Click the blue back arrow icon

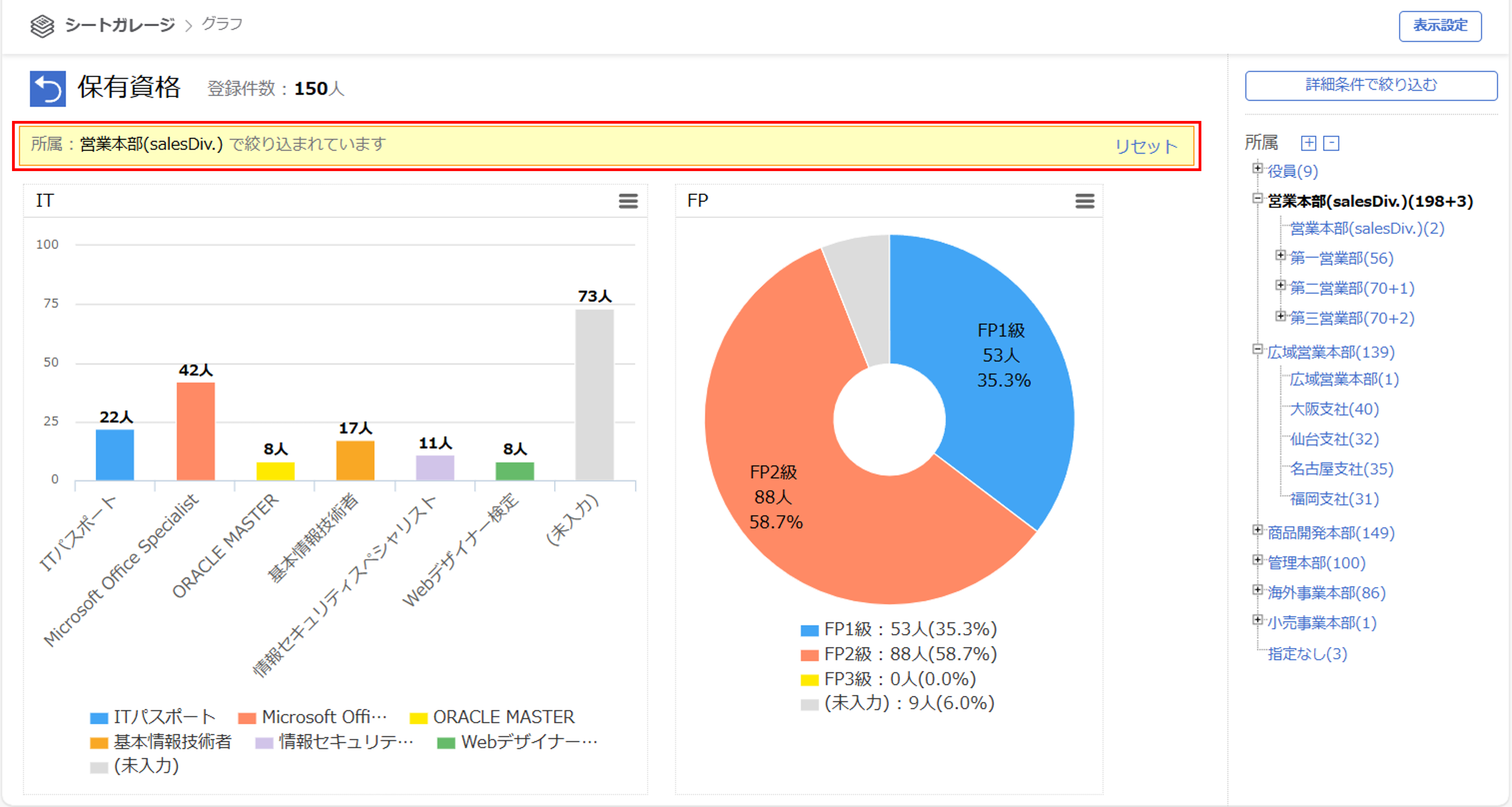[x=47, y=89]
